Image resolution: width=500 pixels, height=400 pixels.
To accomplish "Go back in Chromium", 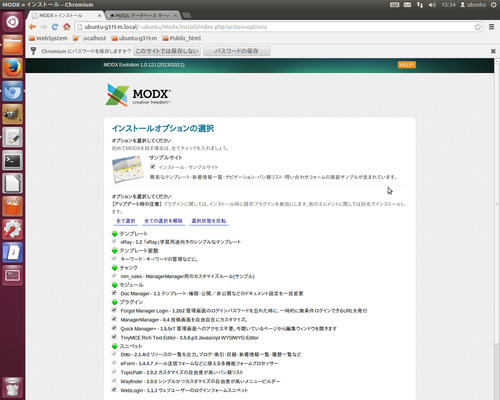I will (x=32, y=27).
